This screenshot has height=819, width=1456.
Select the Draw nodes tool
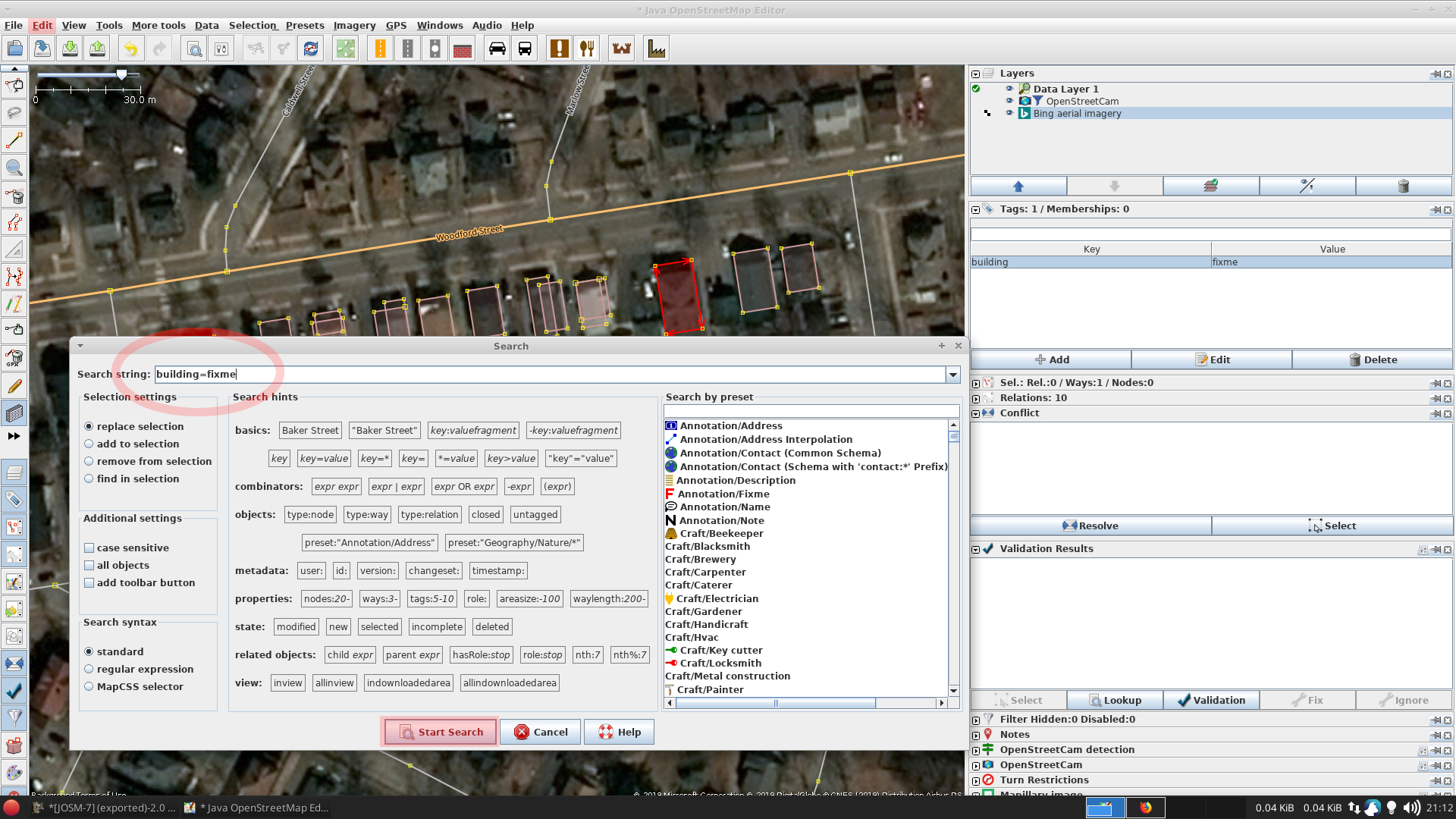tap(14, 140)
